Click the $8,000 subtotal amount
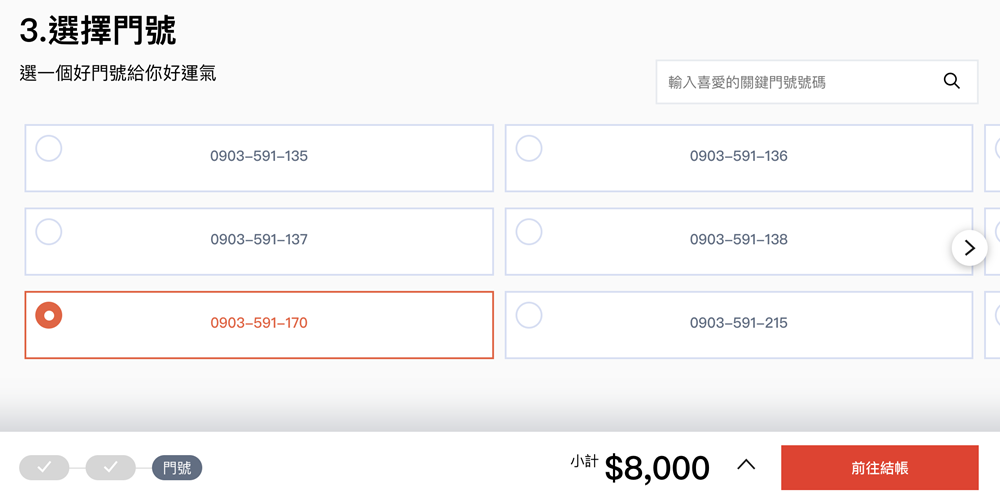The width and height of the screenshot is (1000, 497). [x=656, y=467]
